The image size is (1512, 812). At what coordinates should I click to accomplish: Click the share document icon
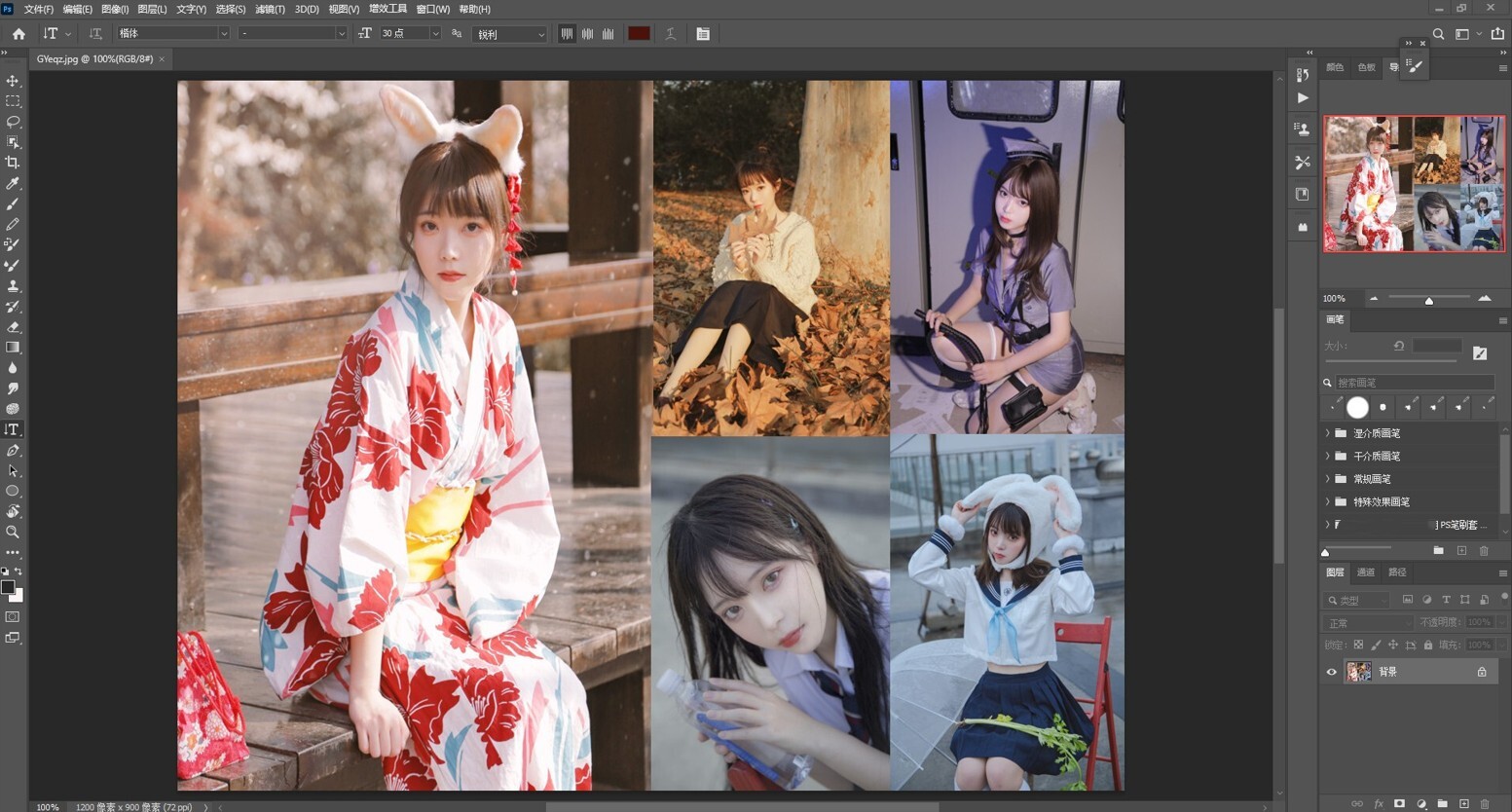pos(1497,33)
